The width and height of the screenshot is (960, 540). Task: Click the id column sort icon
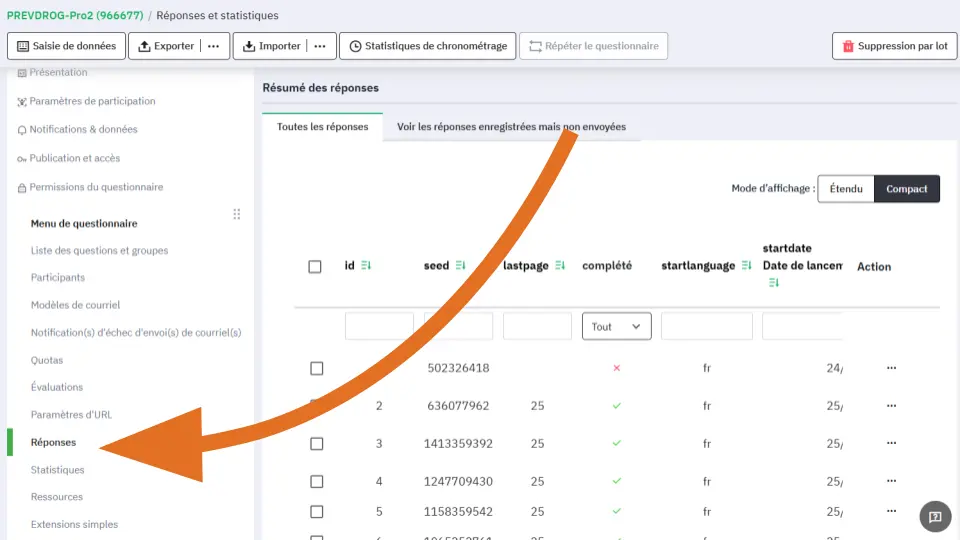point(366,265)
